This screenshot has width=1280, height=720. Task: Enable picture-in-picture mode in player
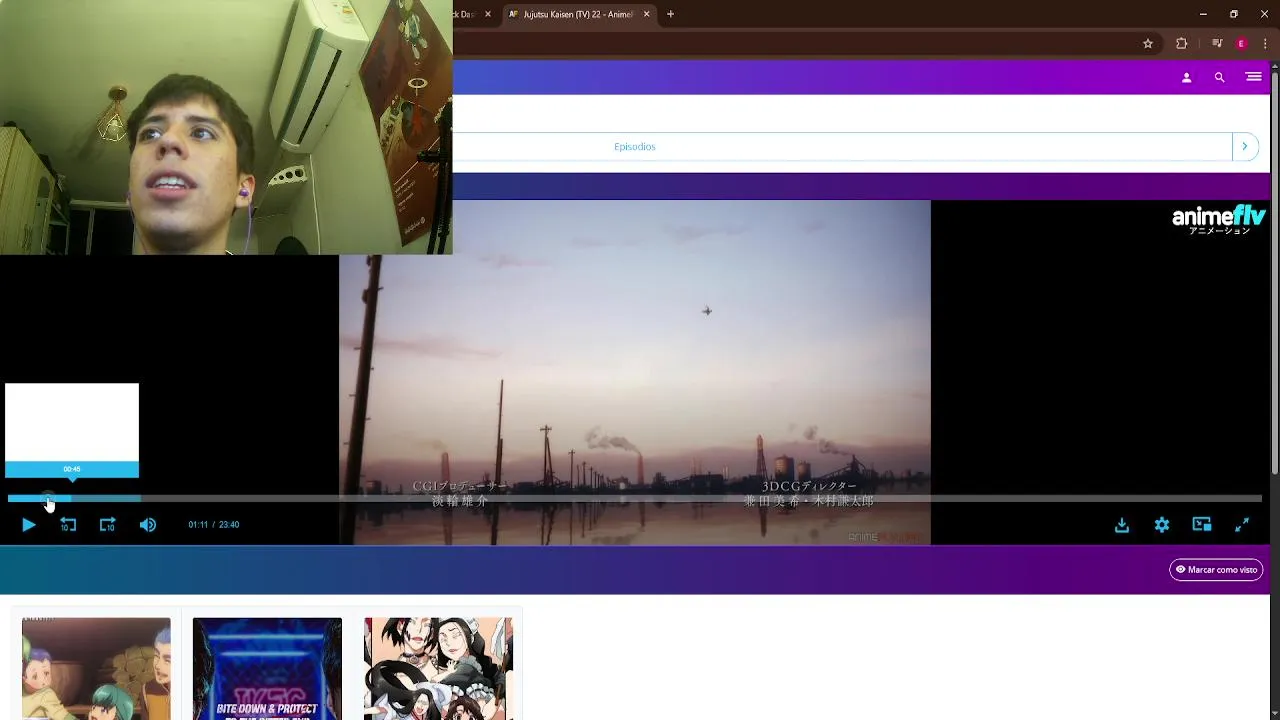(1202, 525)
